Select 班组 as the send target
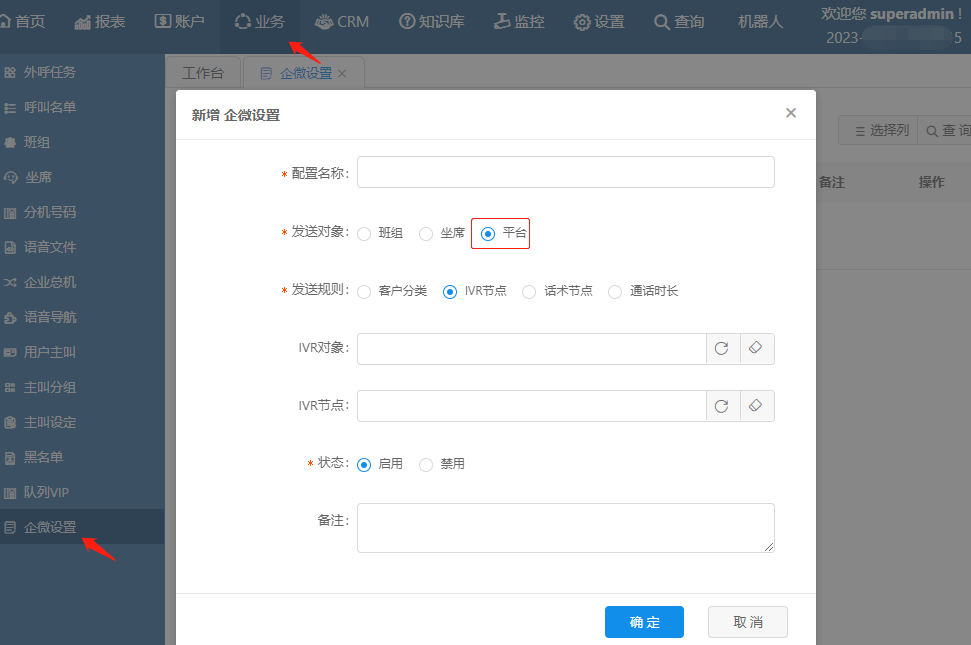The height and width of the screenshot is (645, 971). 364,233
